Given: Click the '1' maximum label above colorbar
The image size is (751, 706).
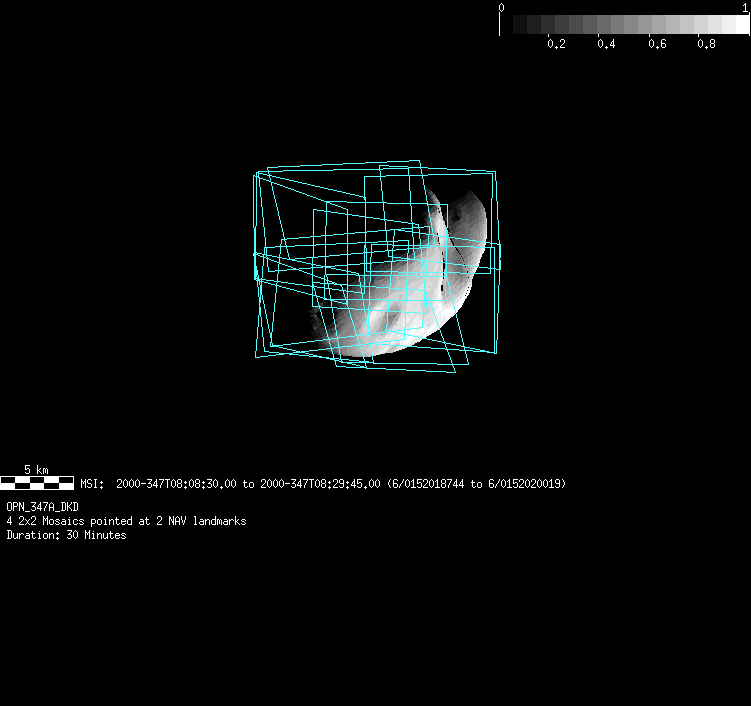Looking at the screenshot, I should point(745,7).
